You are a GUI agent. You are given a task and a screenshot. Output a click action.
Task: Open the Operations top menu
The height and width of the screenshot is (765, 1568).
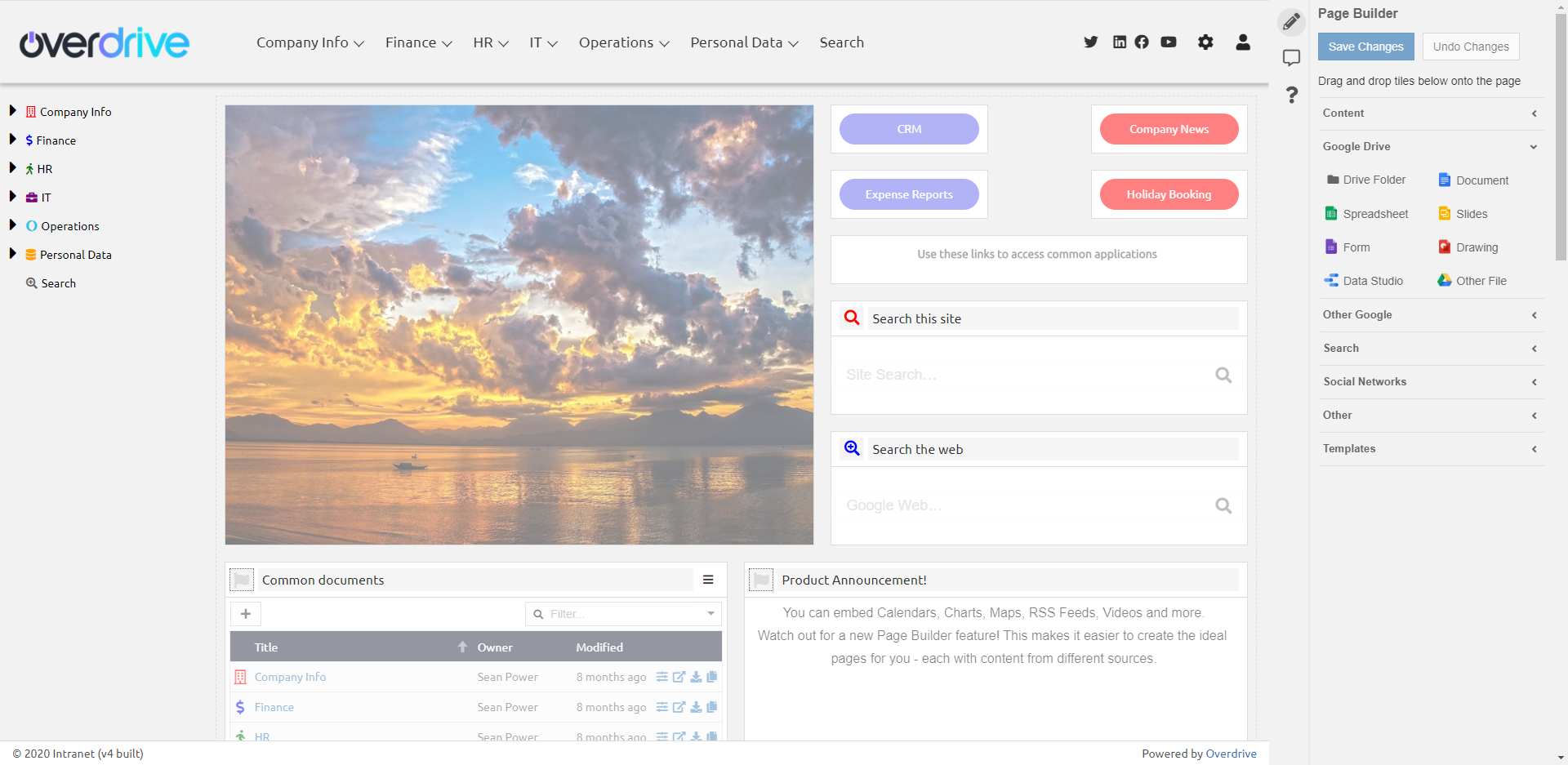click(624, 42)
